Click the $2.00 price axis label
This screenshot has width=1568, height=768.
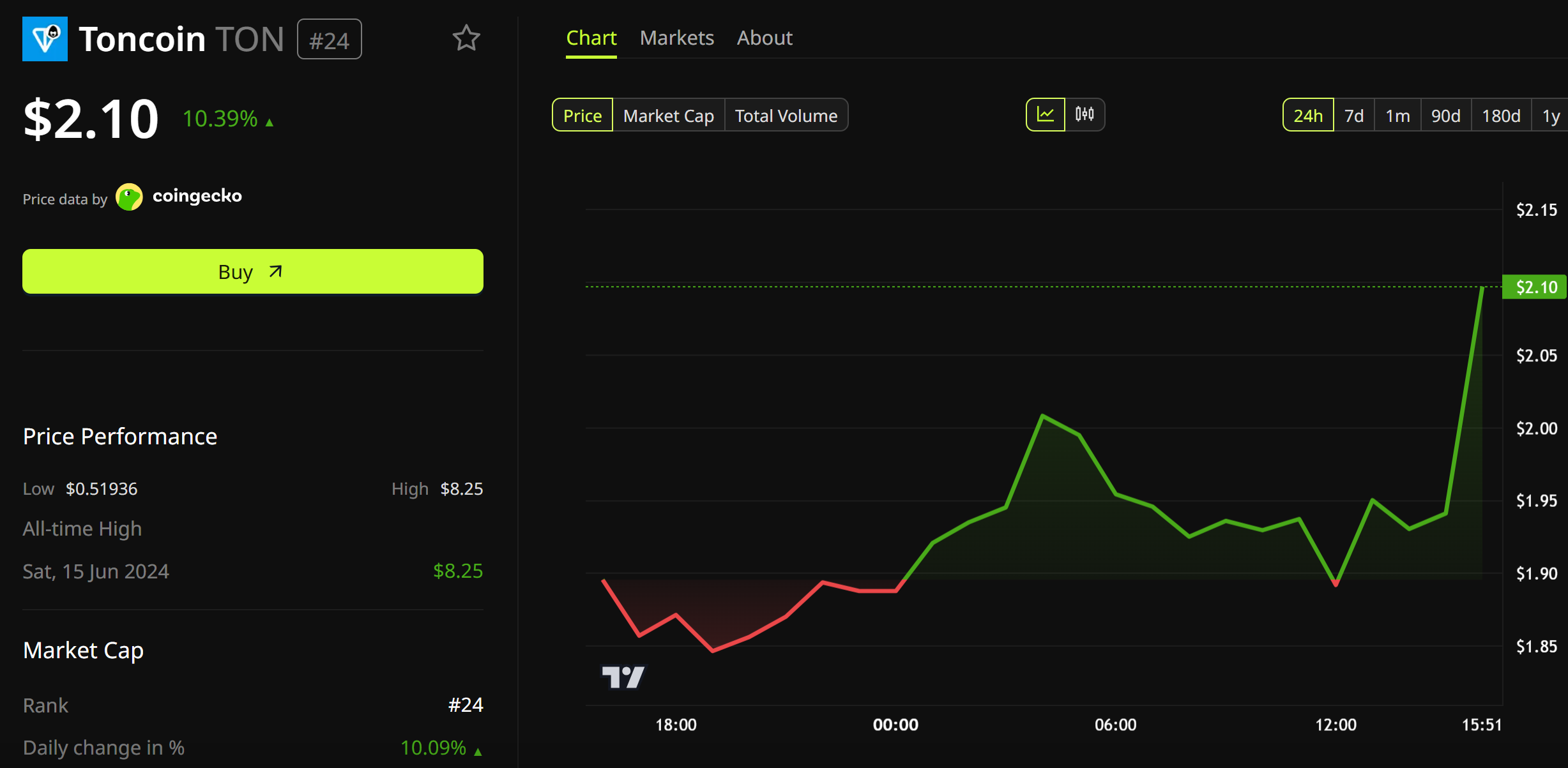(x=1537, y=428)
